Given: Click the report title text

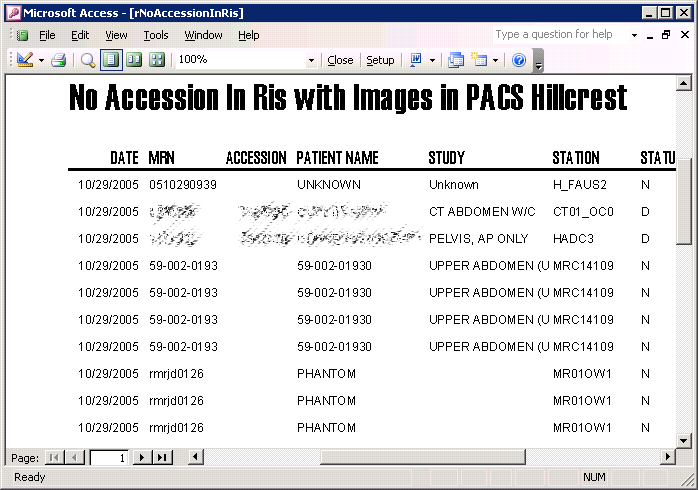Looking at the screenshot, I should click(x=348, y=97).
